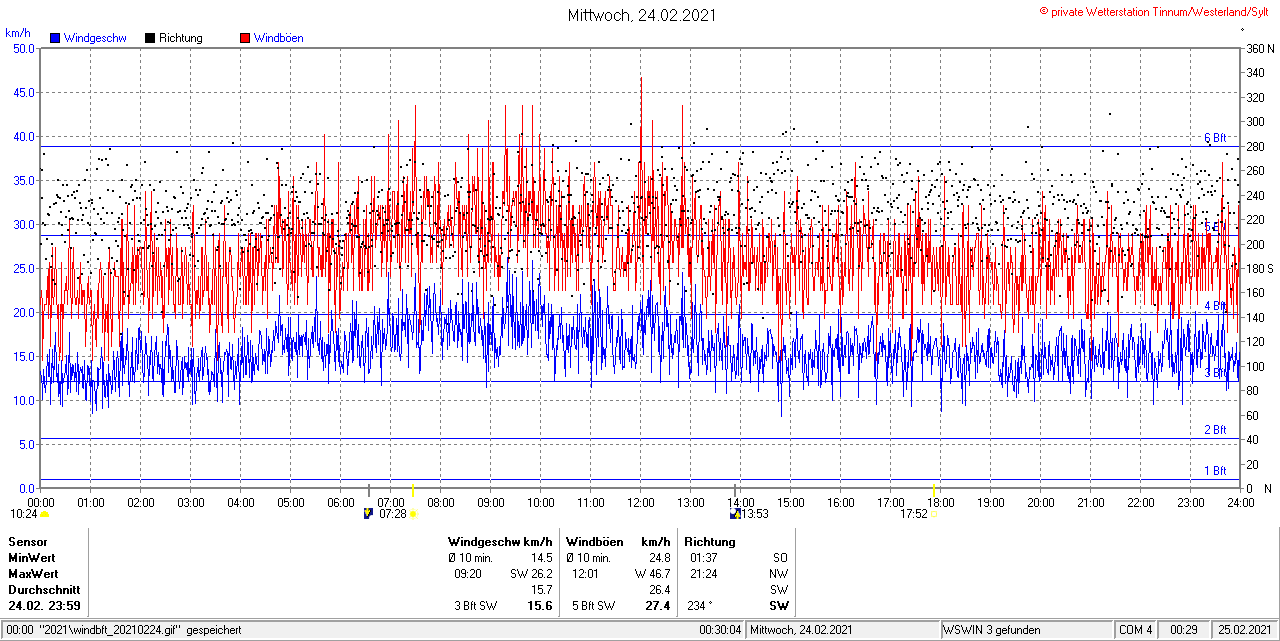1280x641 pixels.
Task: Click the sunset icon beside 17:52
Action: tap(935, 515)
